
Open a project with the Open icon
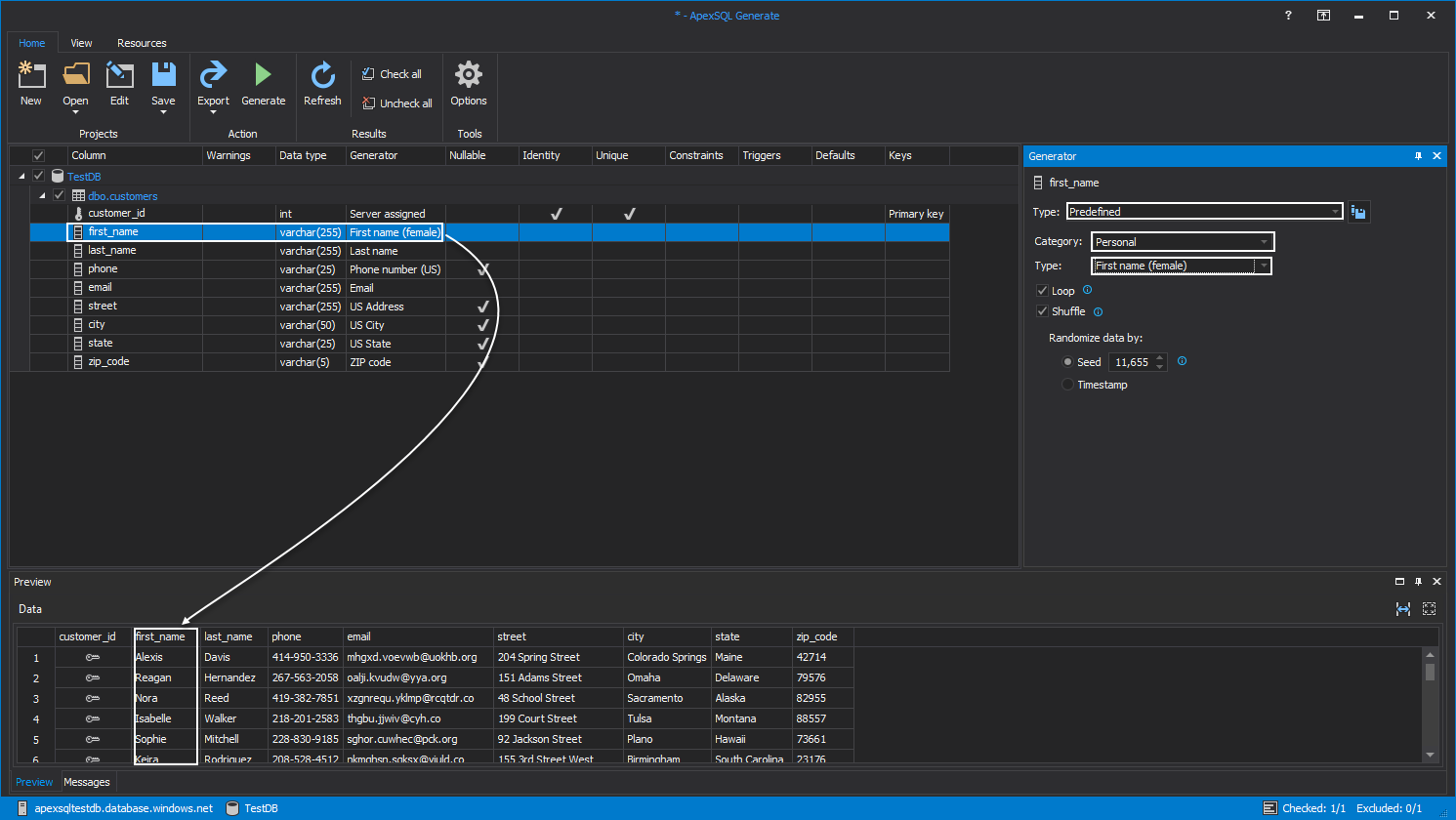[75, 74]
